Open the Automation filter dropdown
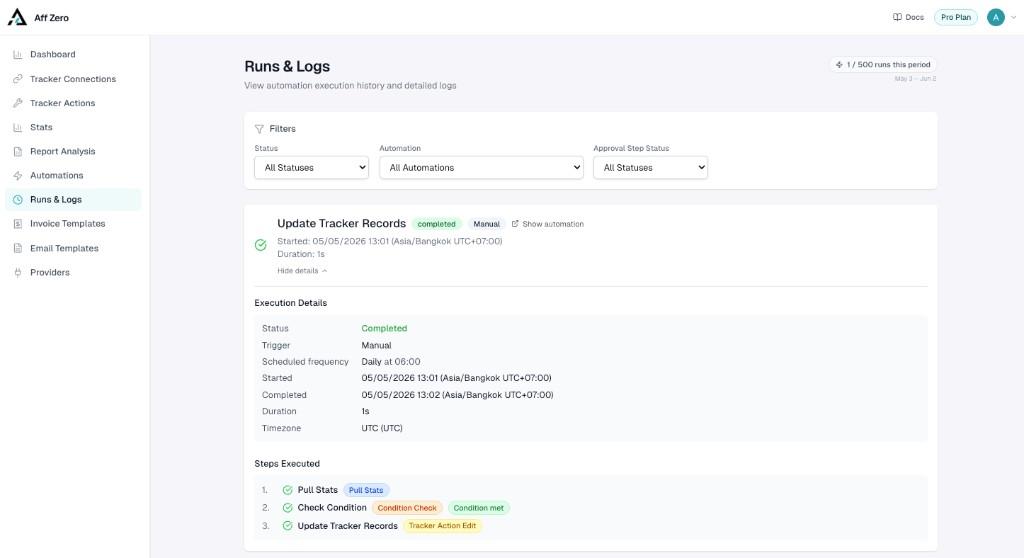 481,167
